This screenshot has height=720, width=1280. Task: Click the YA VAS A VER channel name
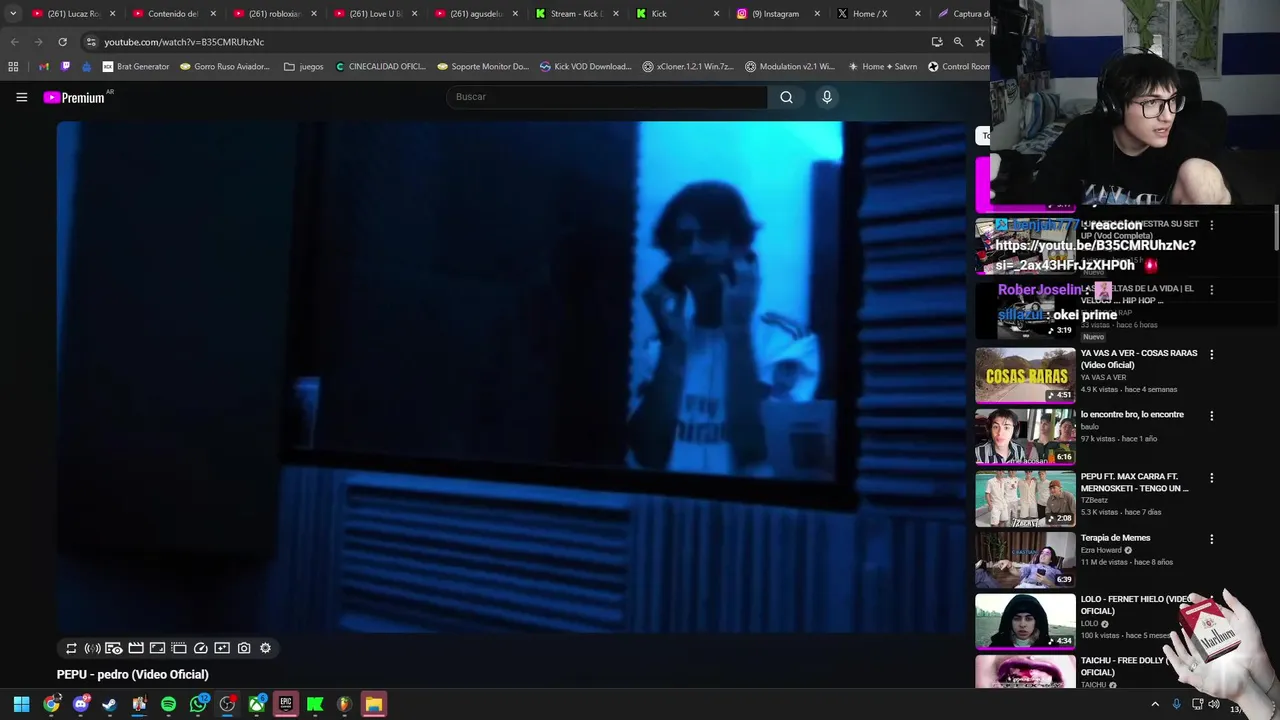1103,377
